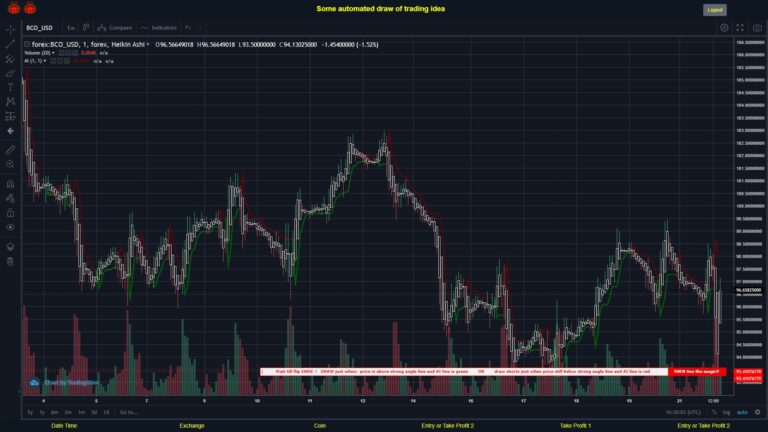Click the Compare button
Screen dimensions: 768x432
click(x=115, y=28)
